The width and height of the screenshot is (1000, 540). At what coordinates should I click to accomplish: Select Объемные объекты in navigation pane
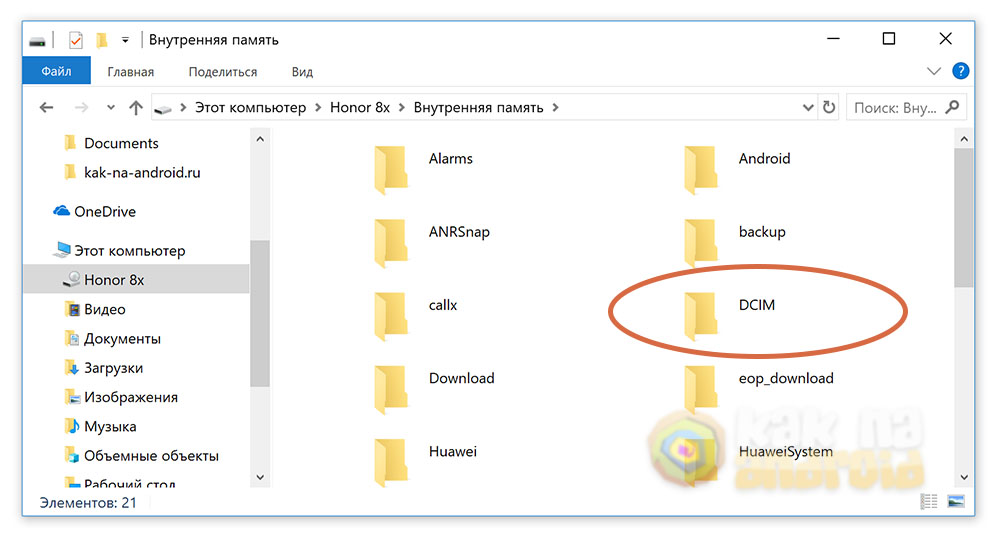[151, 456]
